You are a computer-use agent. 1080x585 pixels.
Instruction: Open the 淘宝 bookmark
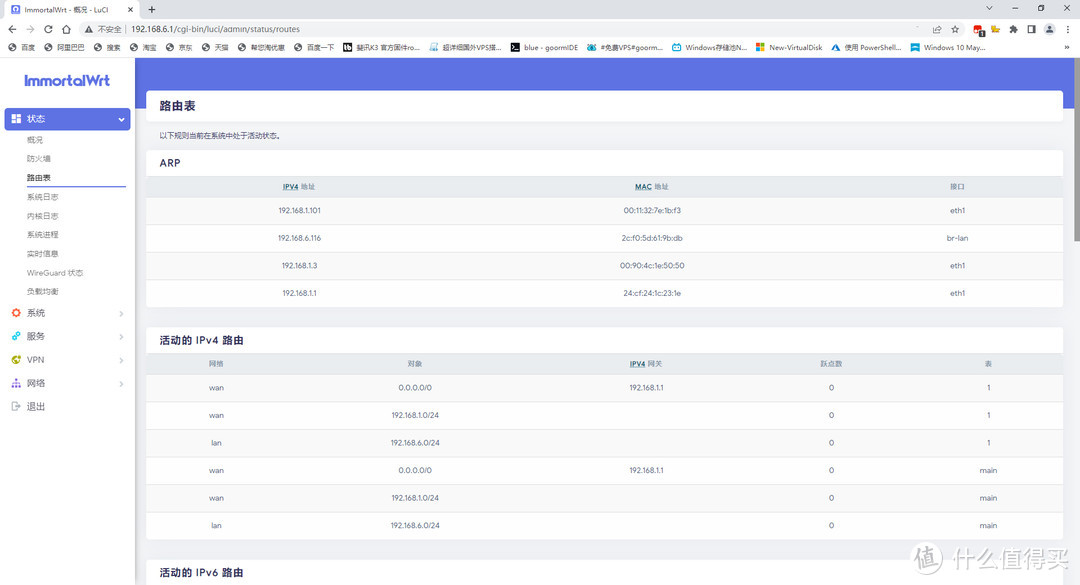click(143, 48)
